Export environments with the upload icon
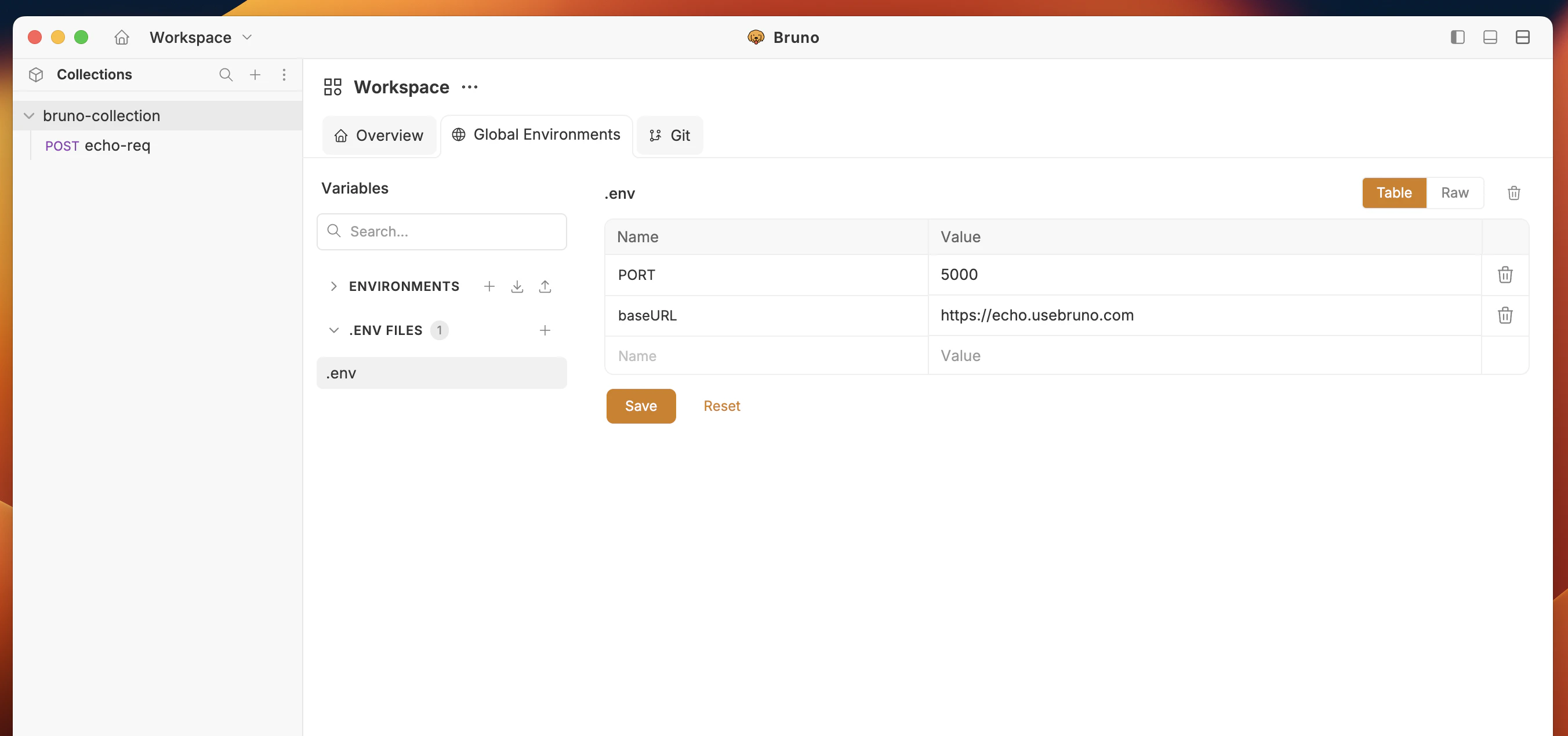 point(545,286)
